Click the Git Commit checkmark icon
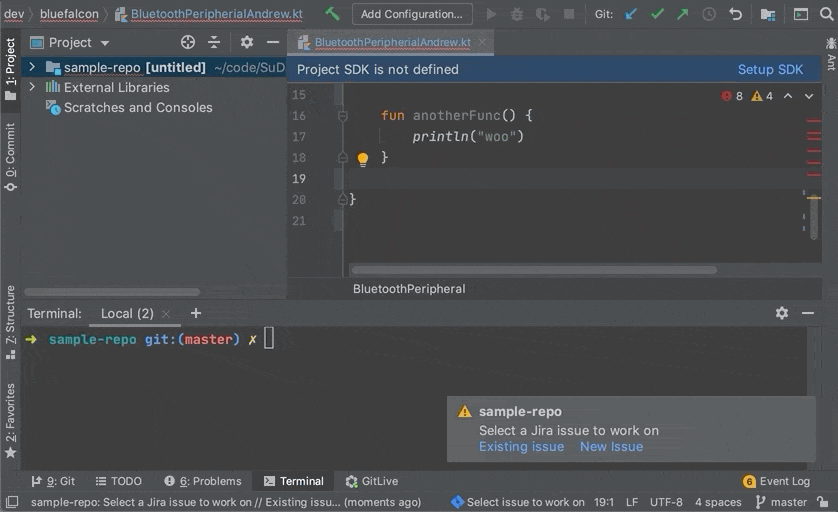The image size is (838, 512). click(657, 14)
